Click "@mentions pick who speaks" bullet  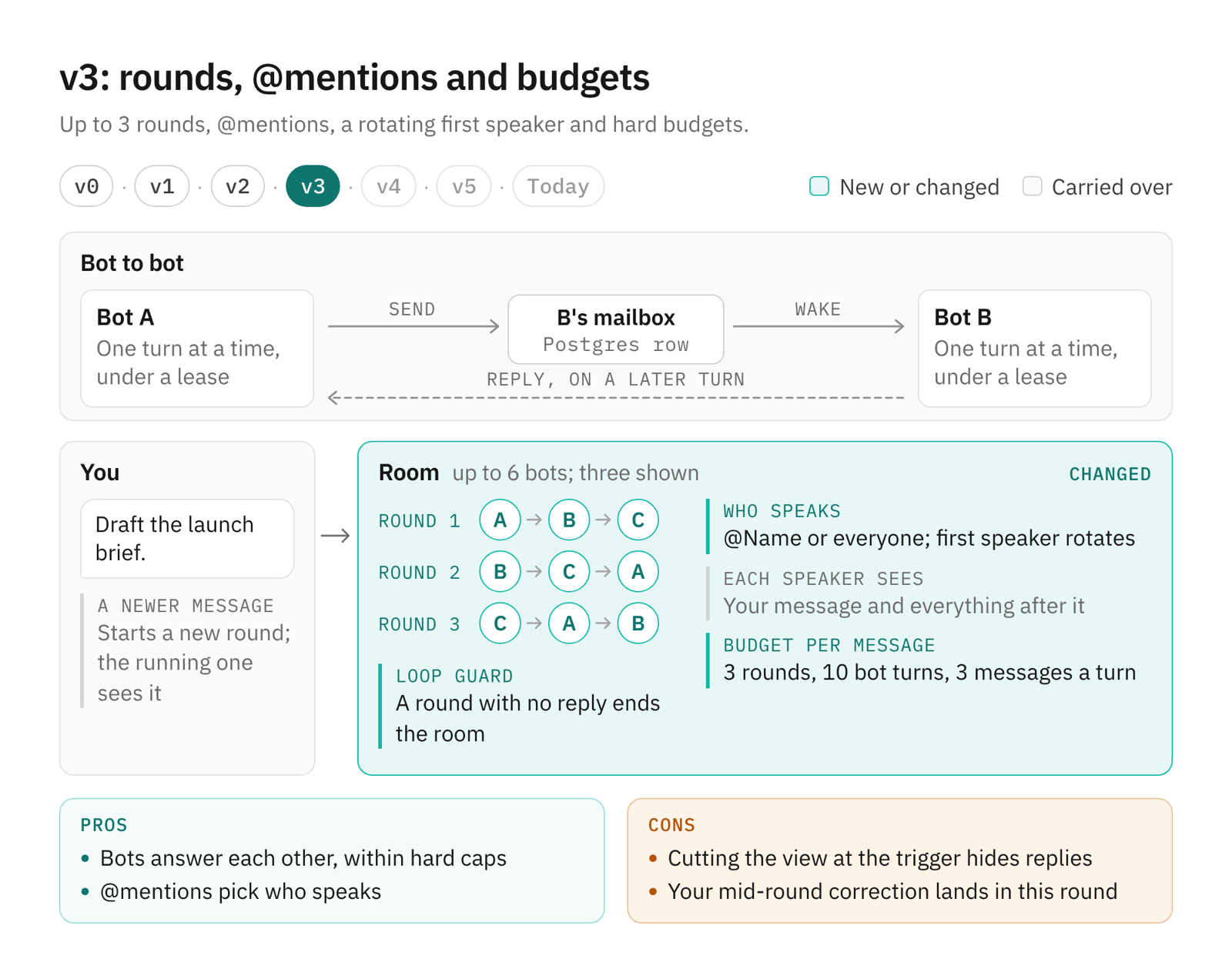pos(240,891)
